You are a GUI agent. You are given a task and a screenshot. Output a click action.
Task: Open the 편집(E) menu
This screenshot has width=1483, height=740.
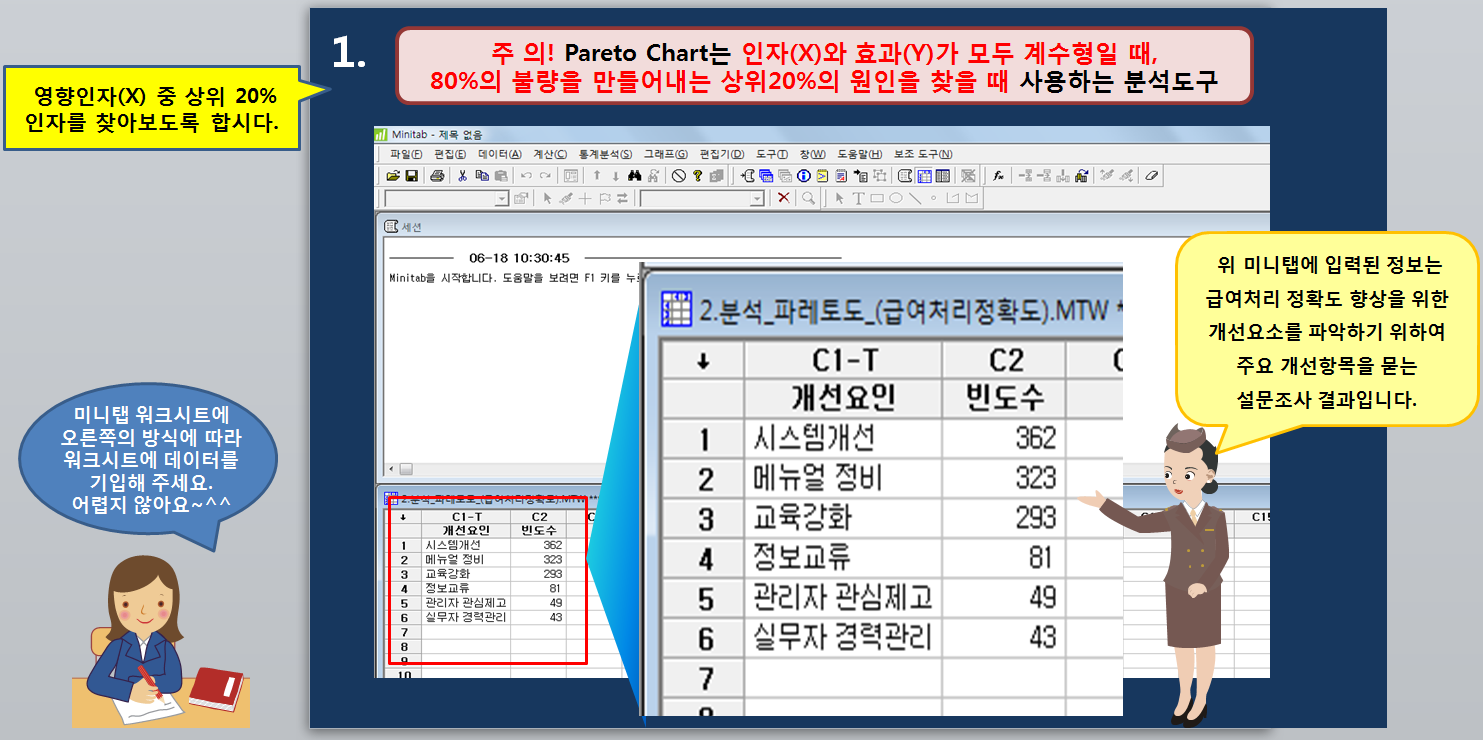click(450, 155)
